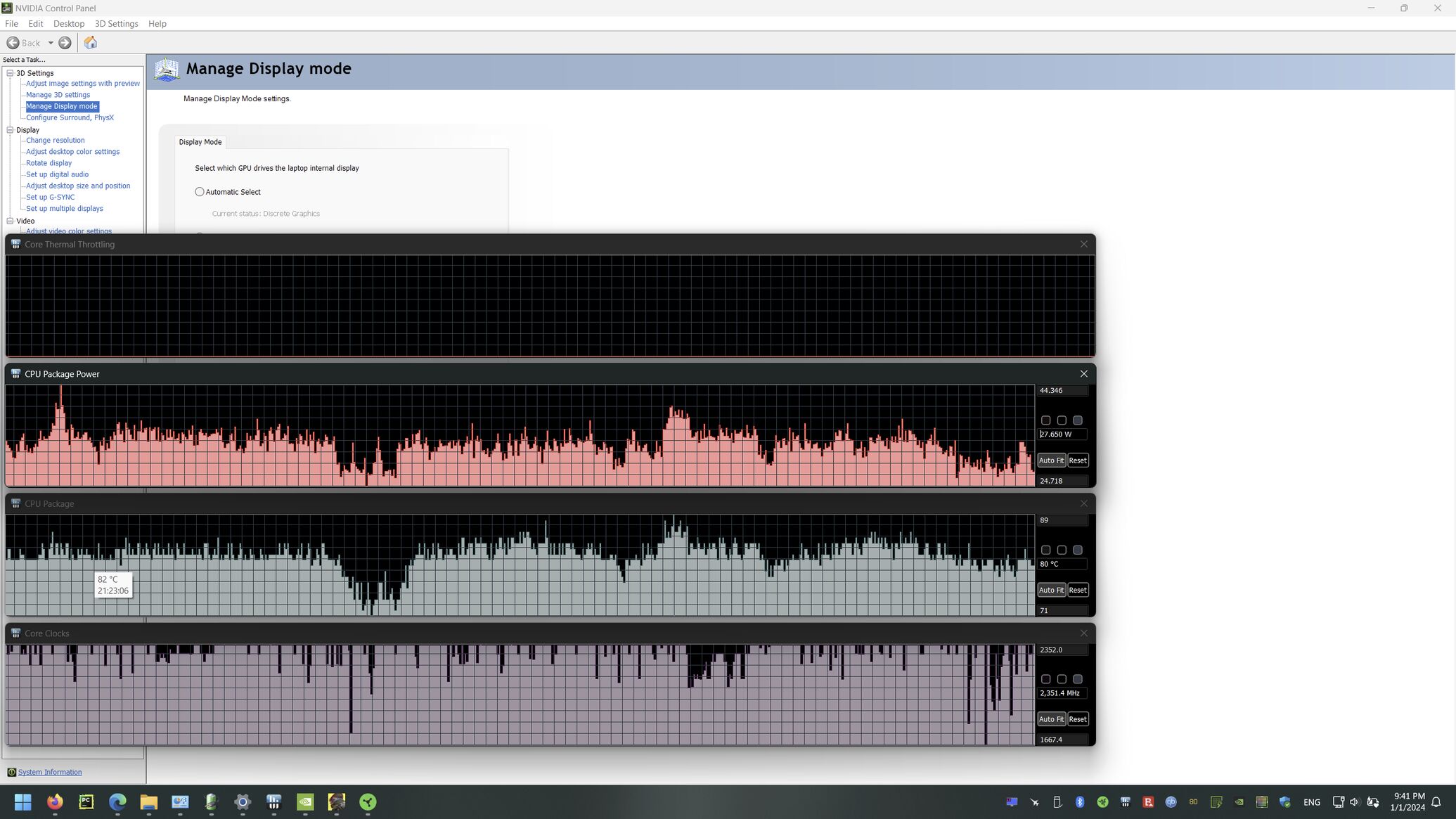
Task: Click the CPU Package Power window title icon
Action: (x=15, y=374)
